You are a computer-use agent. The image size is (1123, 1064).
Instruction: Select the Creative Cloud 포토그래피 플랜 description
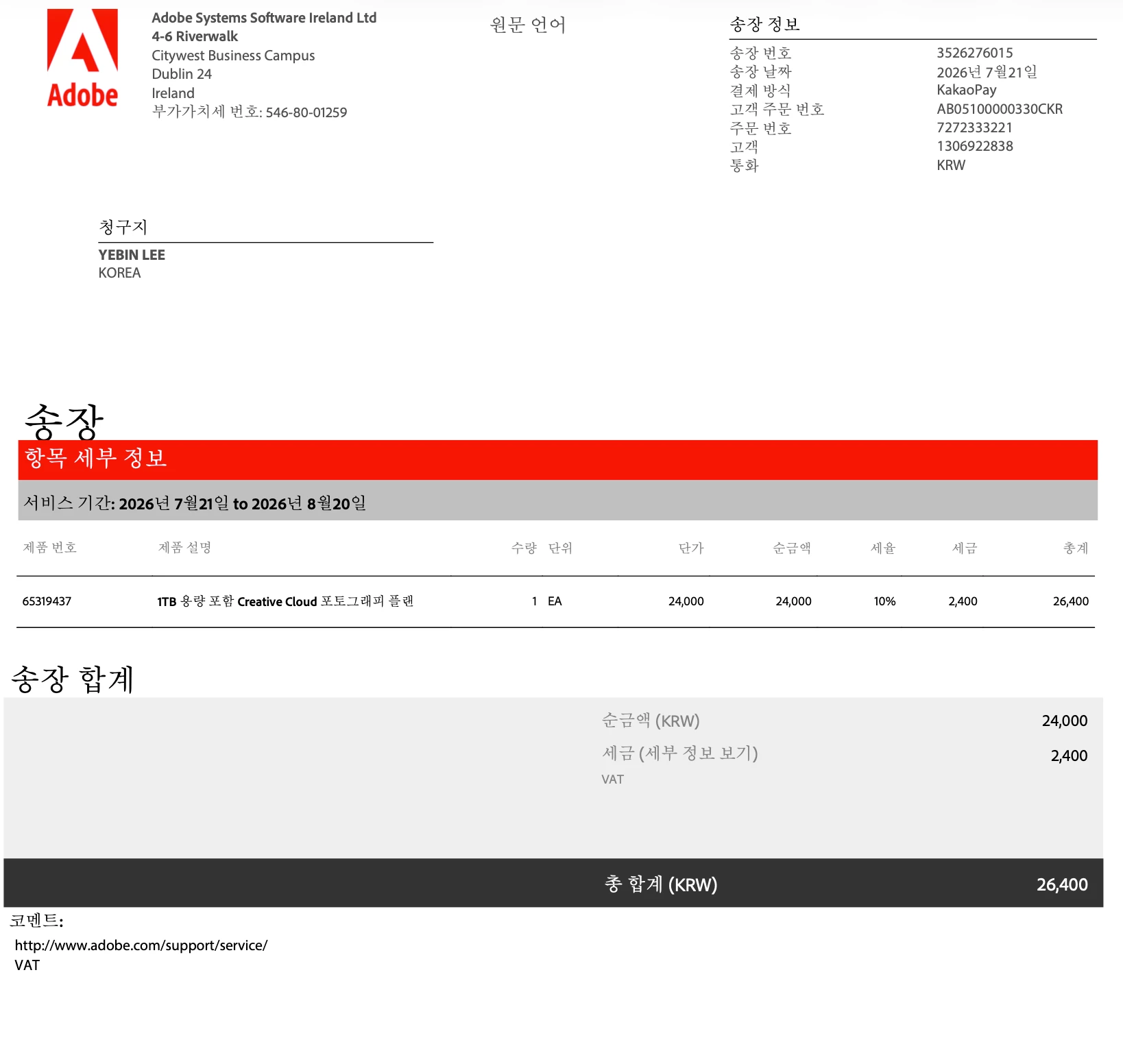click(285, 601)
